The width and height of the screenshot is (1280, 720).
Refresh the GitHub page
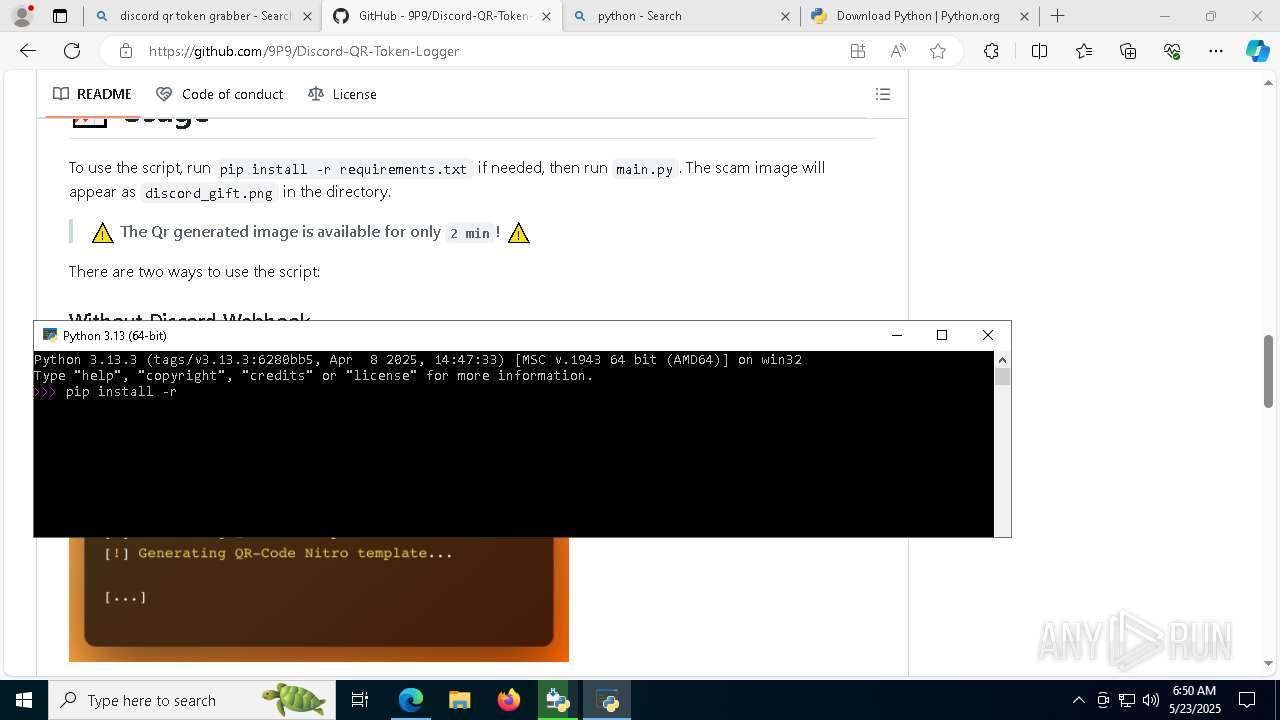coord(72,51)
